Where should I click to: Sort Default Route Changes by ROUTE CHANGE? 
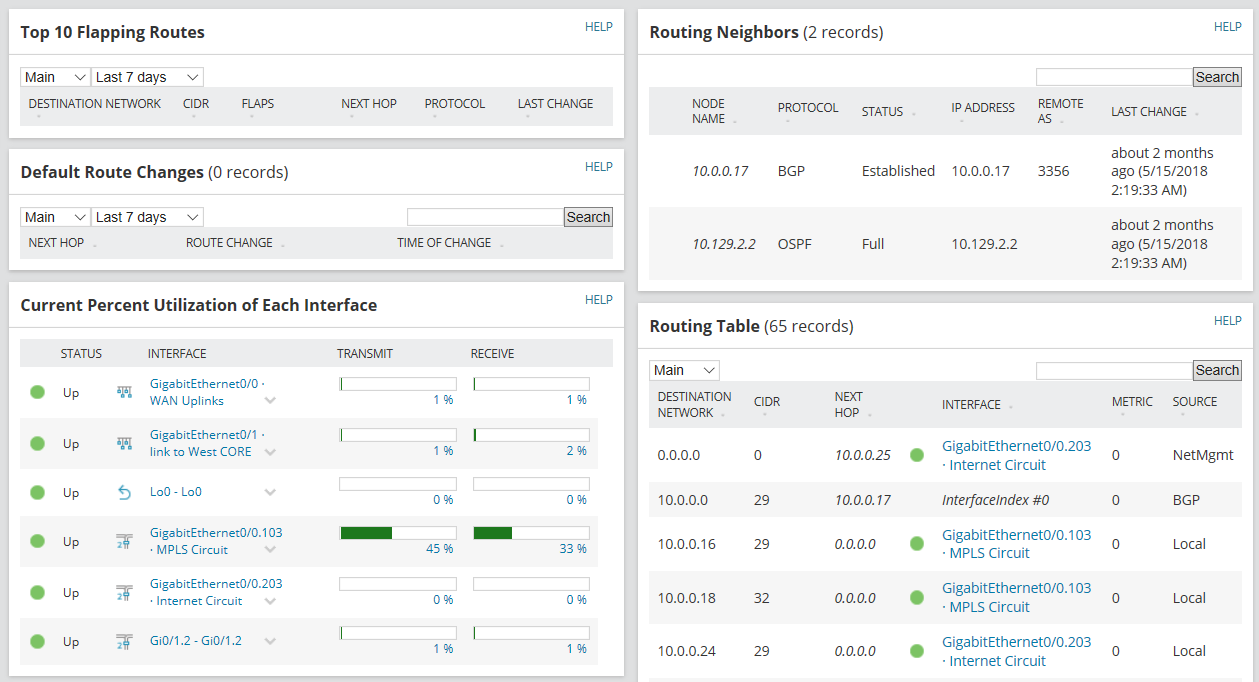pyautogui.click(x=229, y=243)
